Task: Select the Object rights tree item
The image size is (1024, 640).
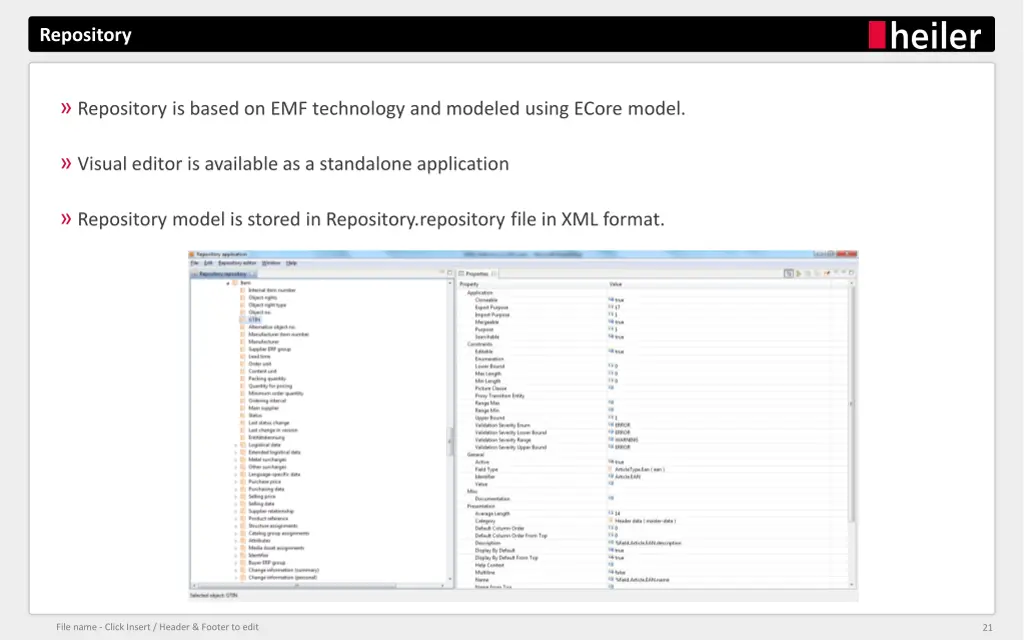Action: [x=263, y=298]
